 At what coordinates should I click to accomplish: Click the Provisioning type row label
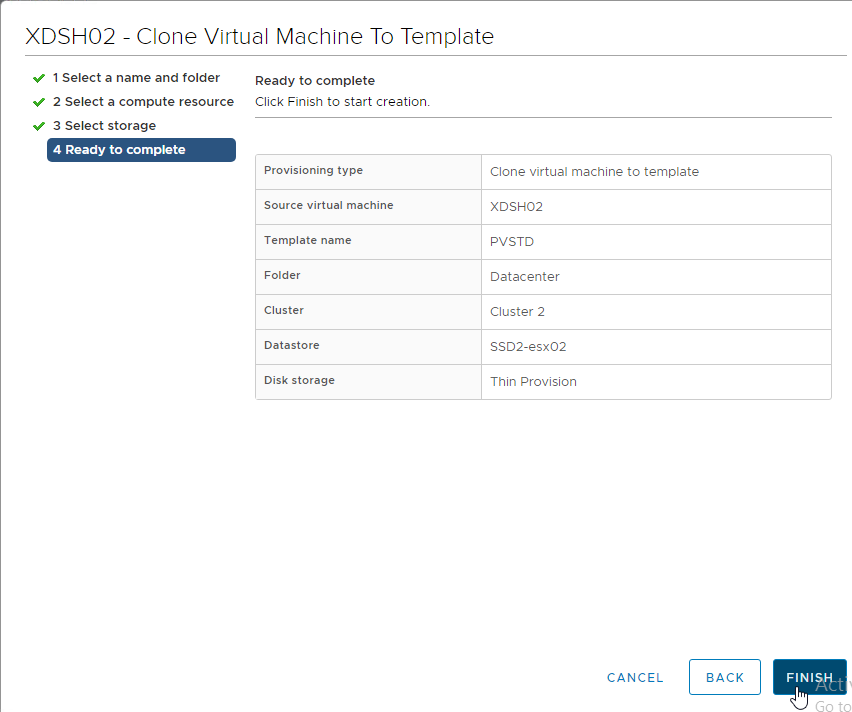pyautogui.click(x=314, y=170)
